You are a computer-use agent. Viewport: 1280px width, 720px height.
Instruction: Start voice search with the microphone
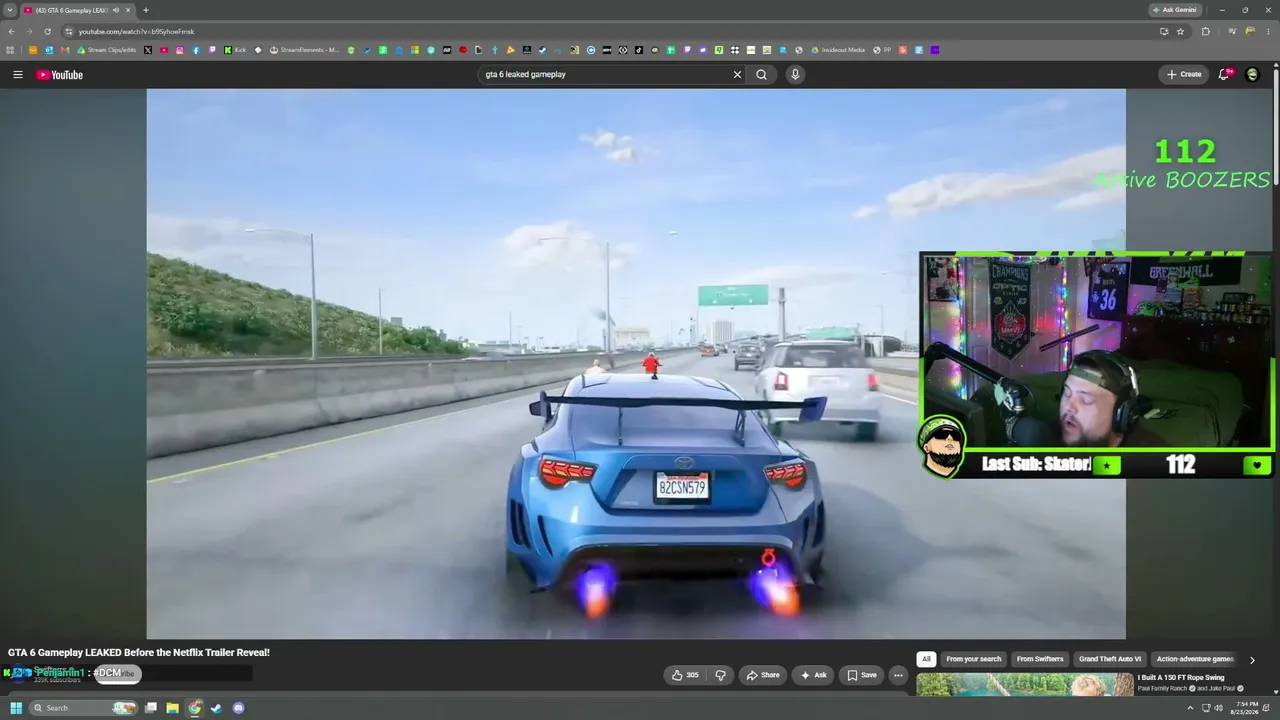coord(795,74)
